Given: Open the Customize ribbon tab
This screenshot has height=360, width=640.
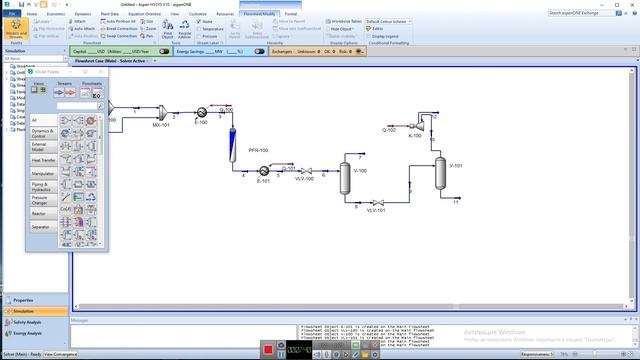Looking at the screenshot, I should pyautogui.click(x=198, y=14).
